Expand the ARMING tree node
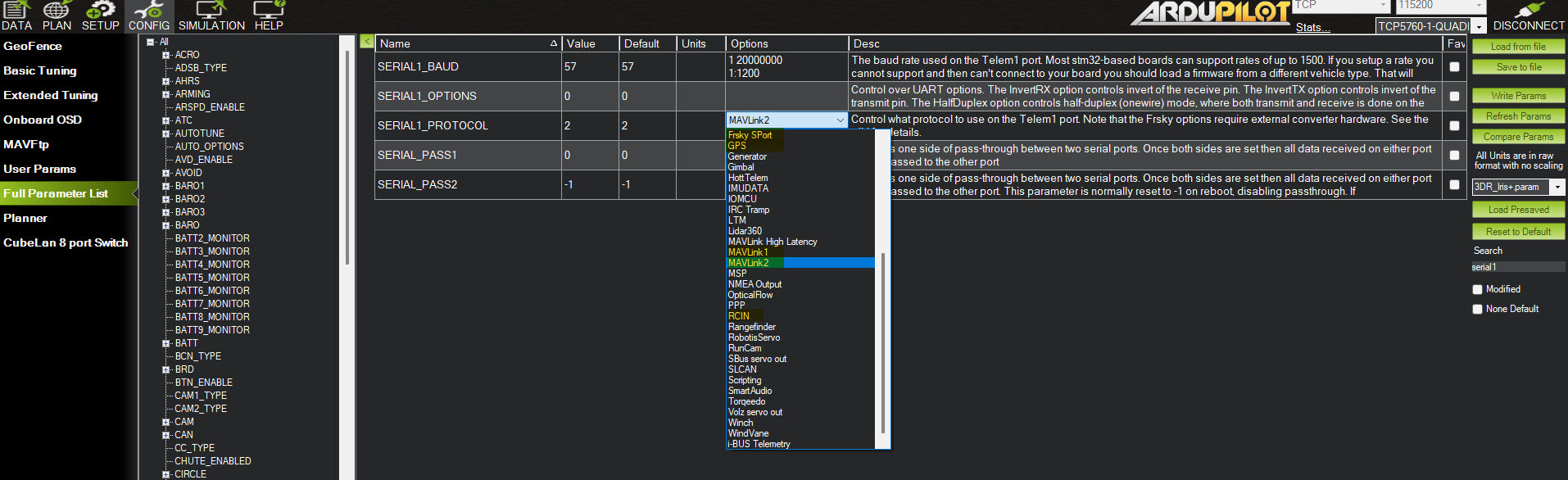 166,94
